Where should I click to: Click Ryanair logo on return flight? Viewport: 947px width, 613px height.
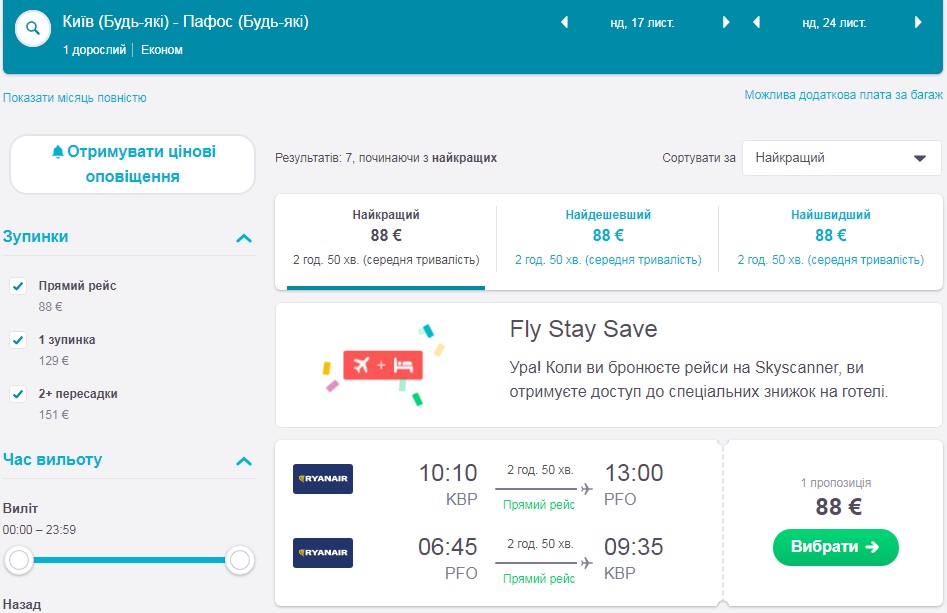323,553
